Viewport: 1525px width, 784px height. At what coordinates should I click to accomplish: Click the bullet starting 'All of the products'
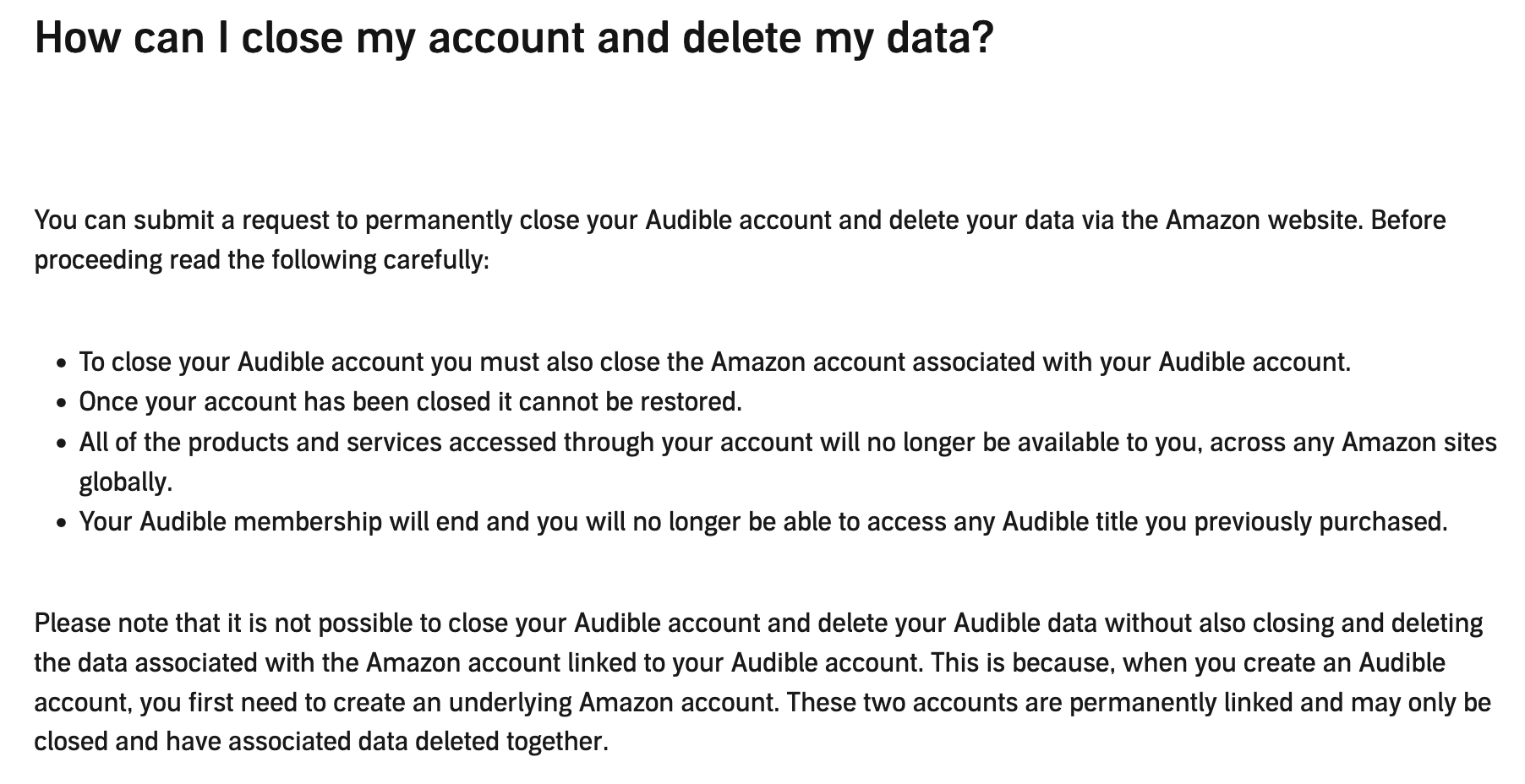pyautogui.click(x=786, y=442)
